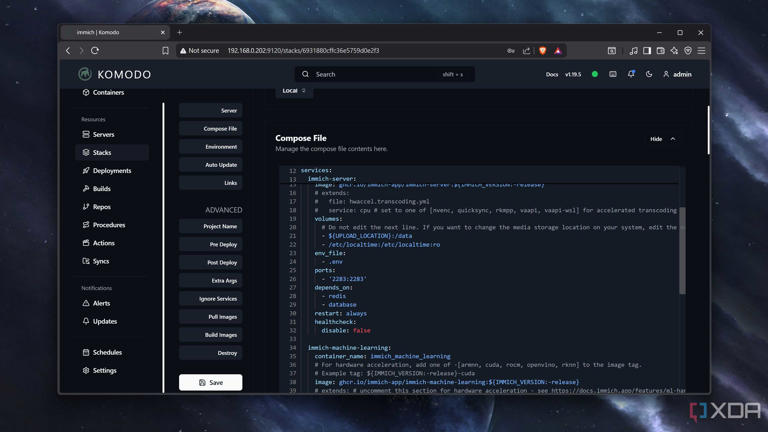Viewport: 768px width, 432px height.
Task: Navigate to Repos in the sidebar
Action: (x=101, y=207)
